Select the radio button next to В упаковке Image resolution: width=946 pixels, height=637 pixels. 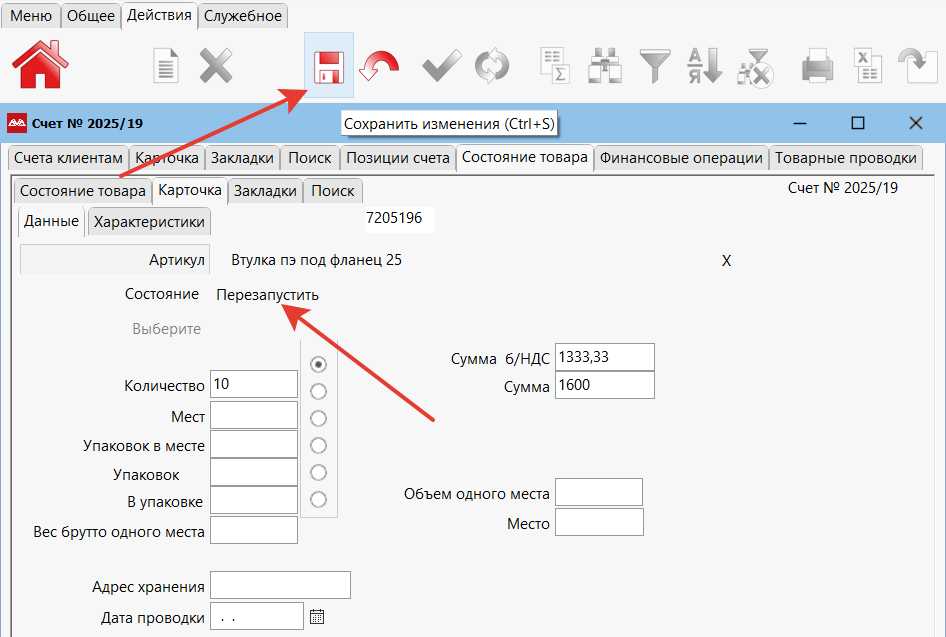tap(319, 499)
